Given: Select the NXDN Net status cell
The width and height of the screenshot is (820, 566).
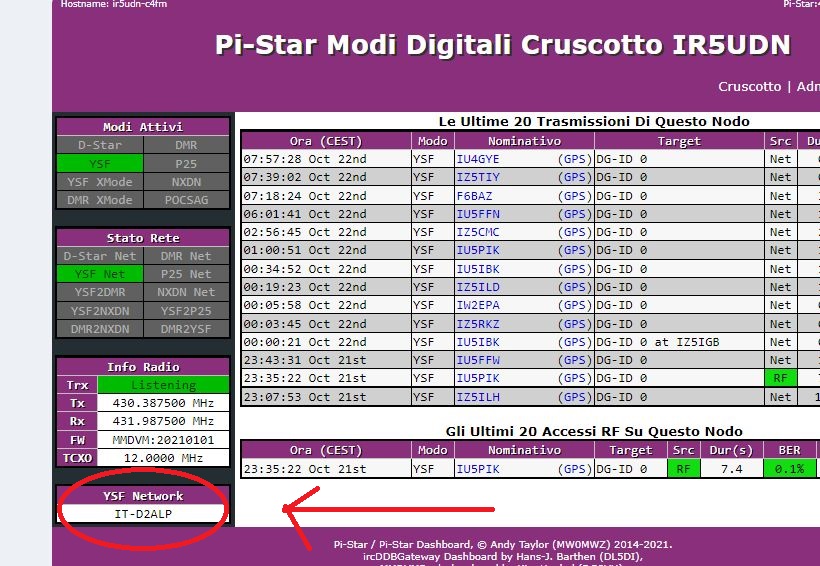Looking at the screenshot, I should click(x=186, y=292).
